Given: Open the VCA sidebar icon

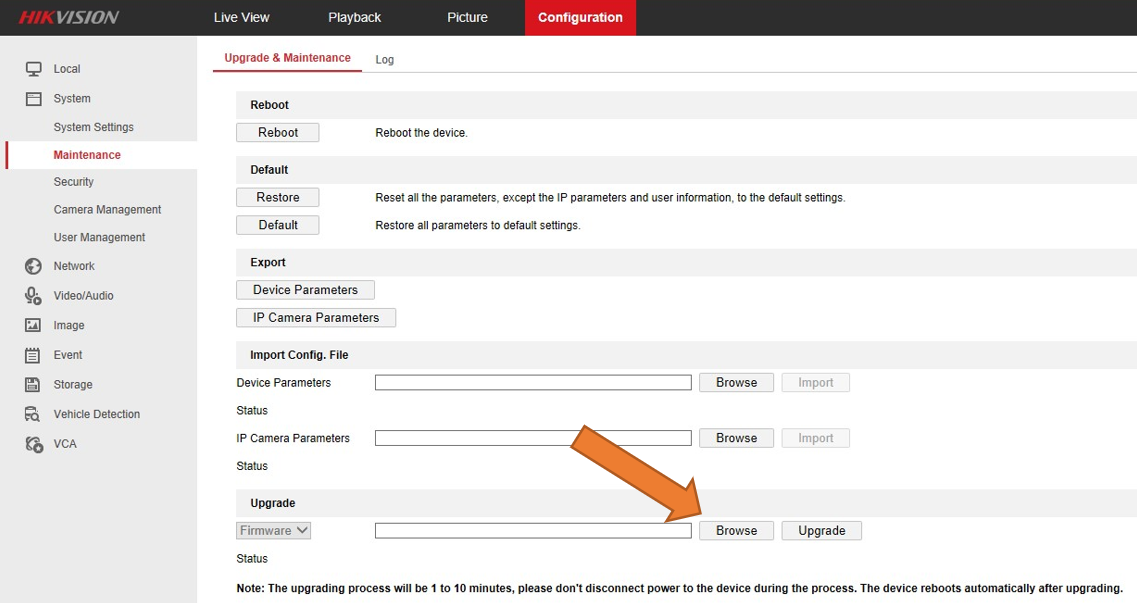Looking at the screenshot, I should pos(32,443).
